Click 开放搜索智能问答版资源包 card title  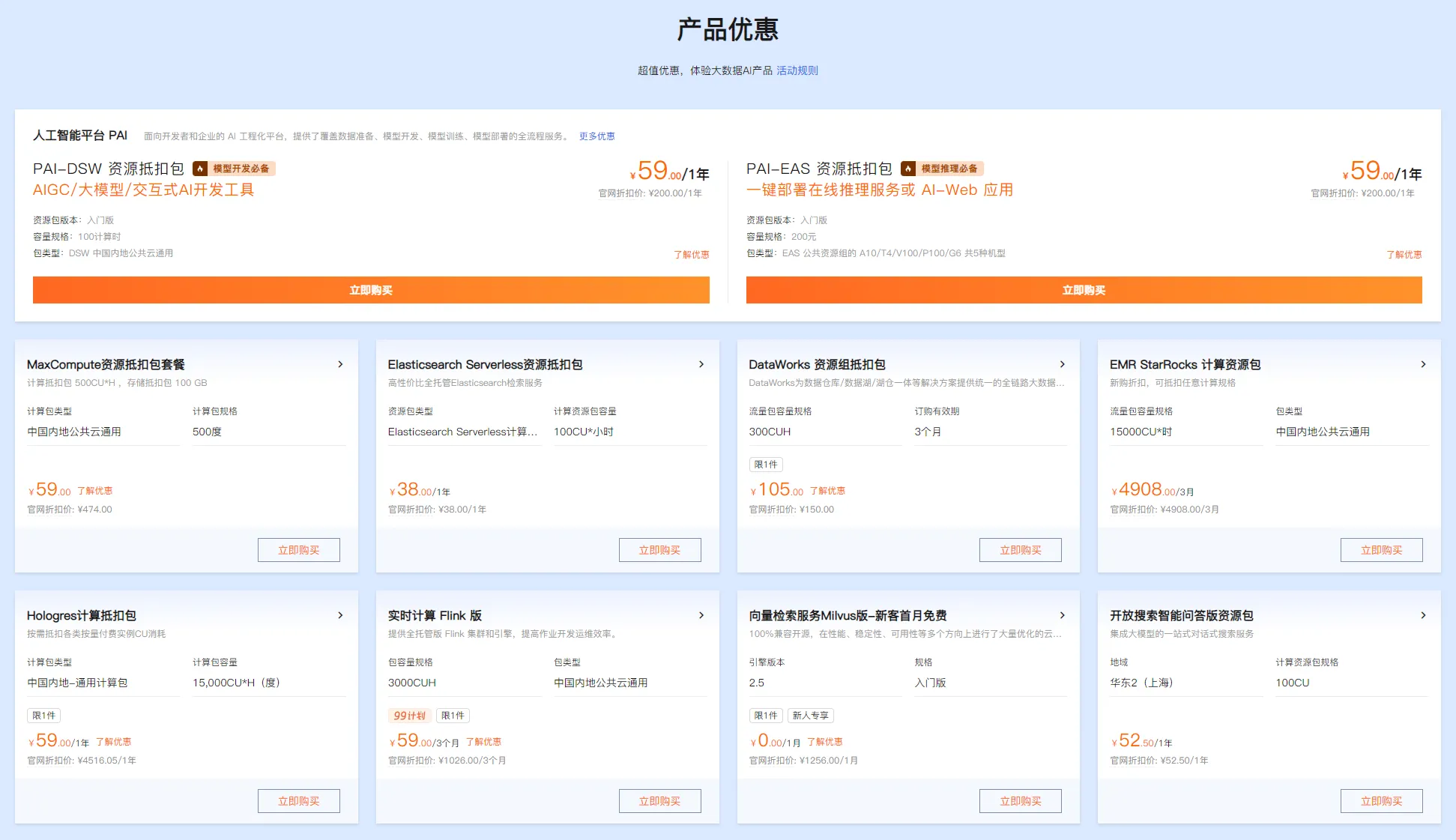tap(1182, 615)
